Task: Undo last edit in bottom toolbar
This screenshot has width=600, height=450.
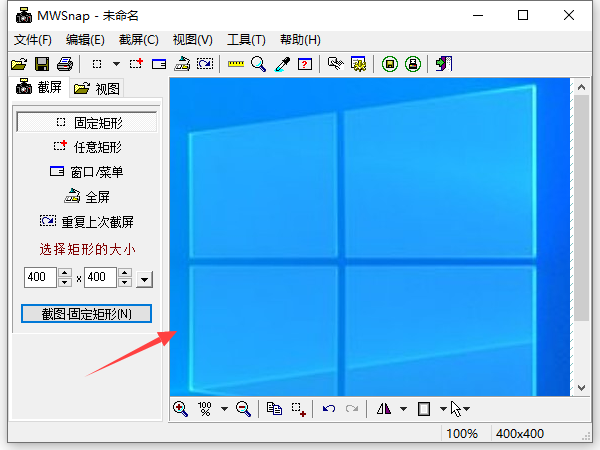Action: (329, 409)
